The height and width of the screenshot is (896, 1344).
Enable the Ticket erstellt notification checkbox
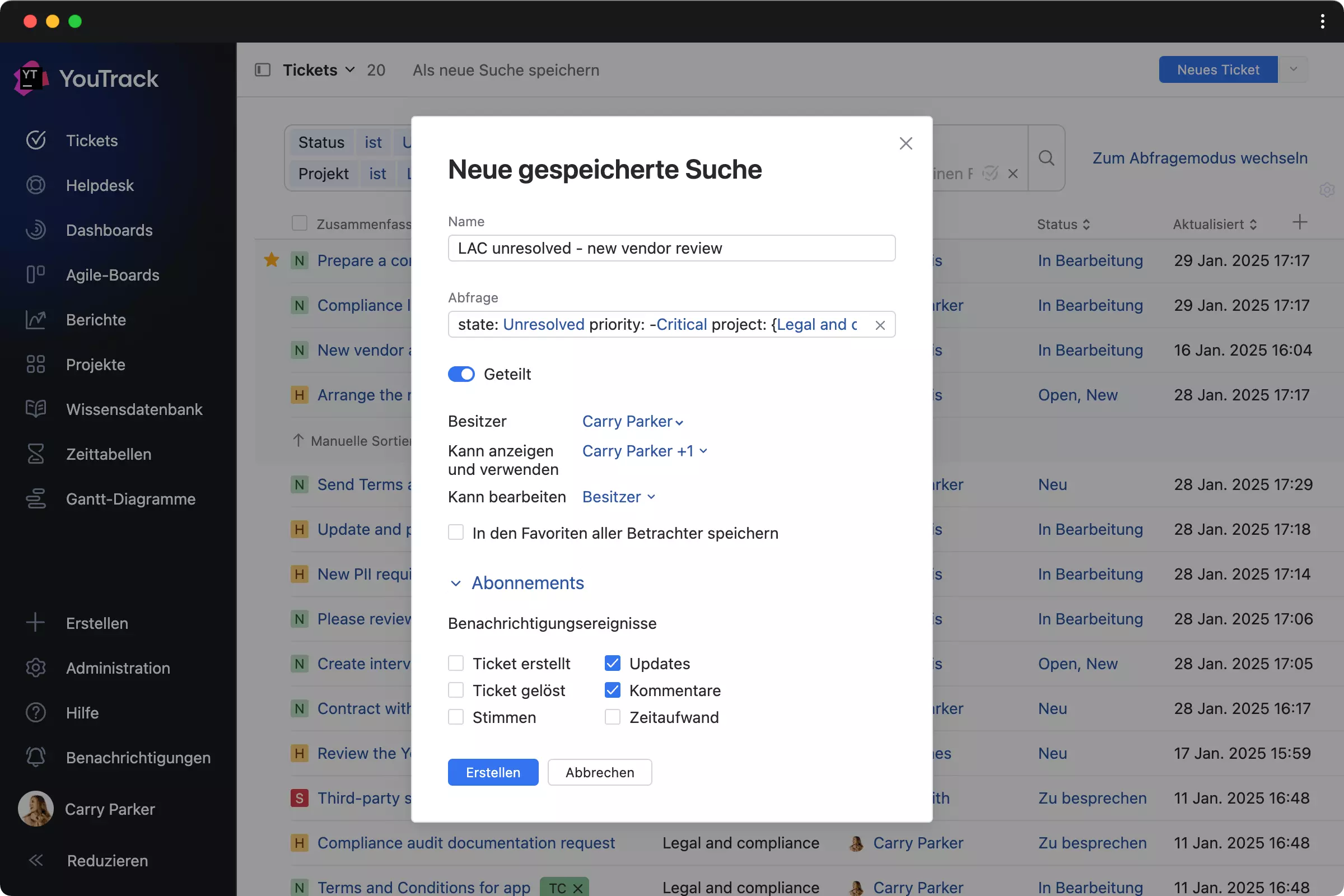(x=455, y=663)
